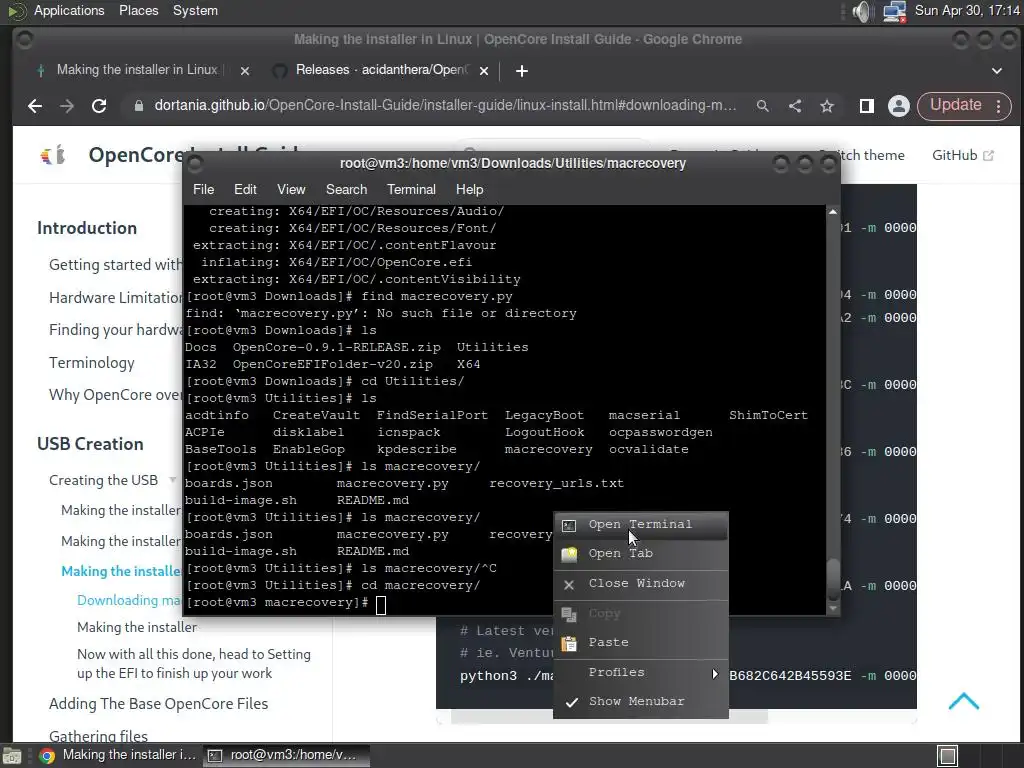Open 'Adding The Base OpenCore Files' link
The image size is (1024, 768).
tap(159, 704)
